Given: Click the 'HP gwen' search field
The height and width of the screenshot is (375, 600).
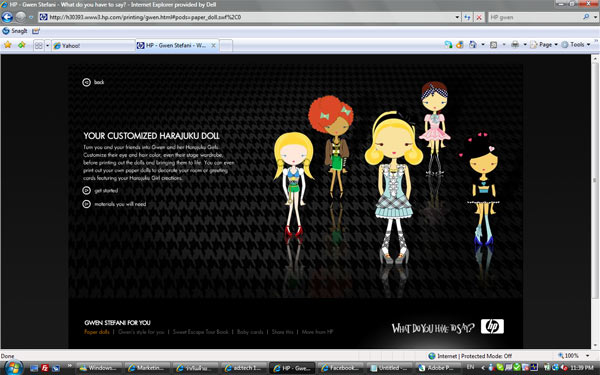Looking at the screenshot, I should [x=535, y=17].
